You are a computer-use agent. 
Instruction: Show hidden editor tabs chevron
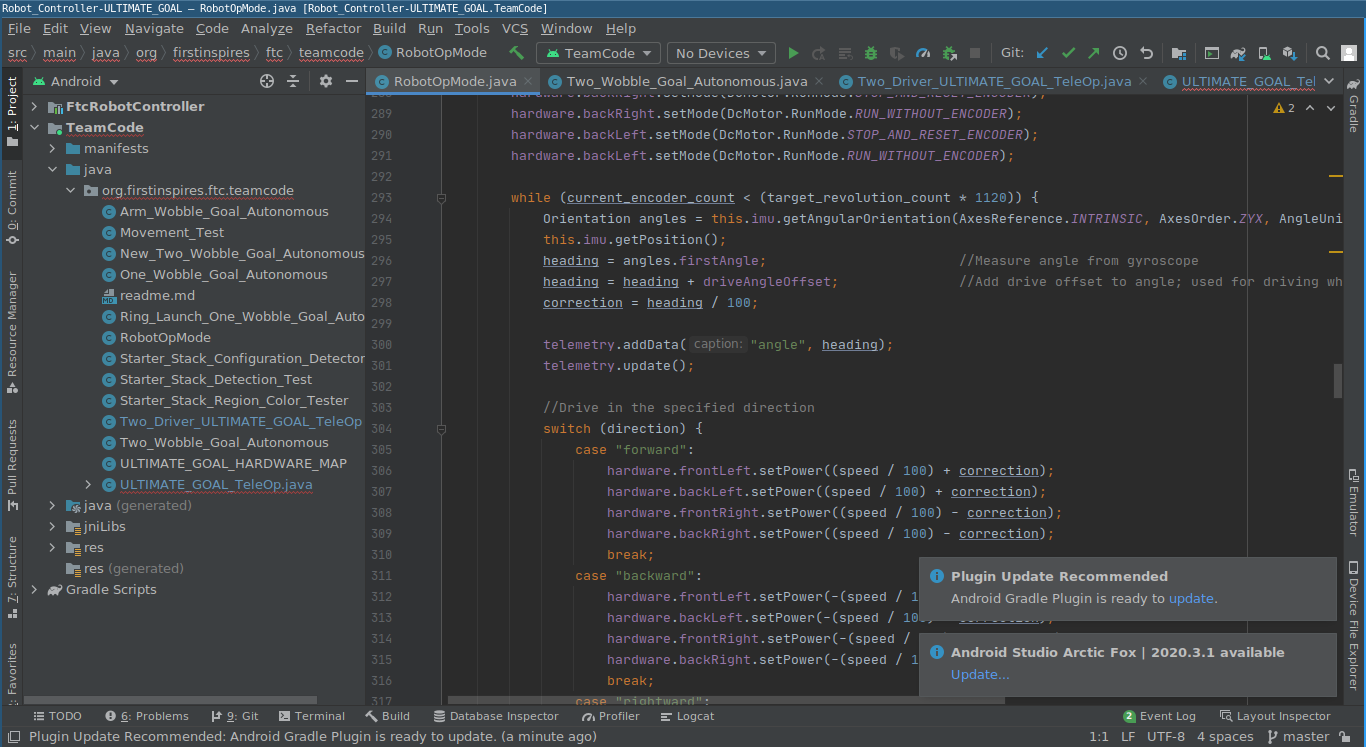point(1329,81)
